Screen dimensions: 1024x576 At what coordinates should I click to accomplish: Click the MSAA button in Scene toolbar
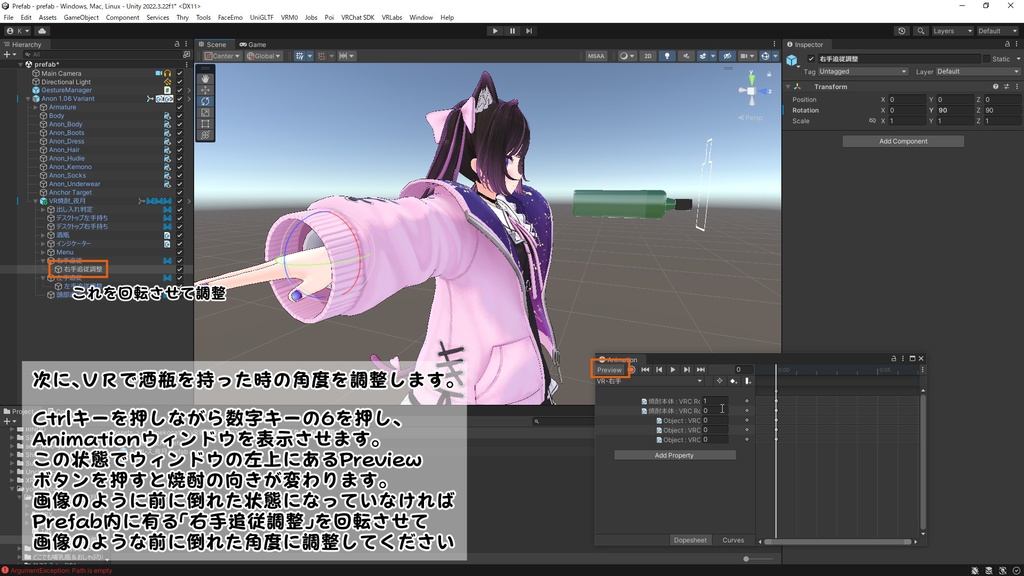(x=596, y=56)
